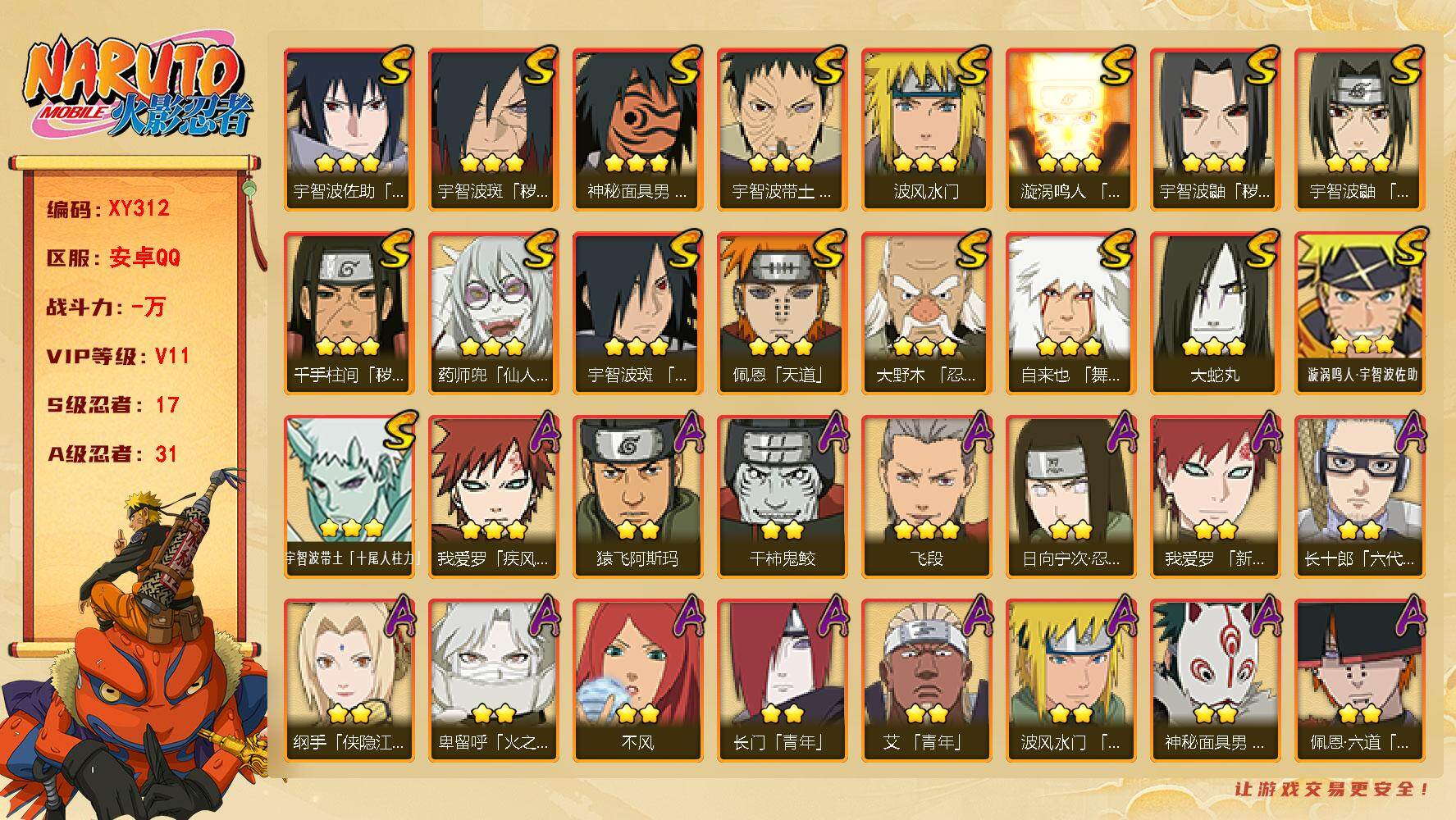
Task: Click the Naruto on toad illustration
Action: tap(134, 648)
